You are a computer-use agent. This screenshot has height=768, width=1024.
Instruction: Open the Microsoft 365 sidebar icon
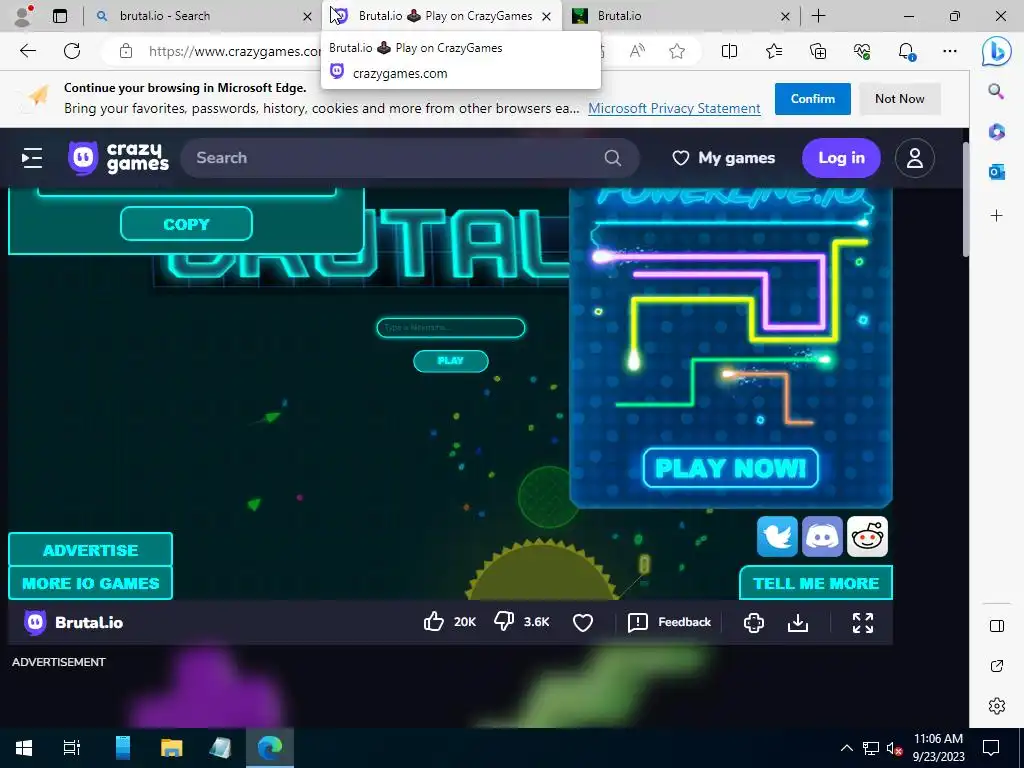[996, 132]
